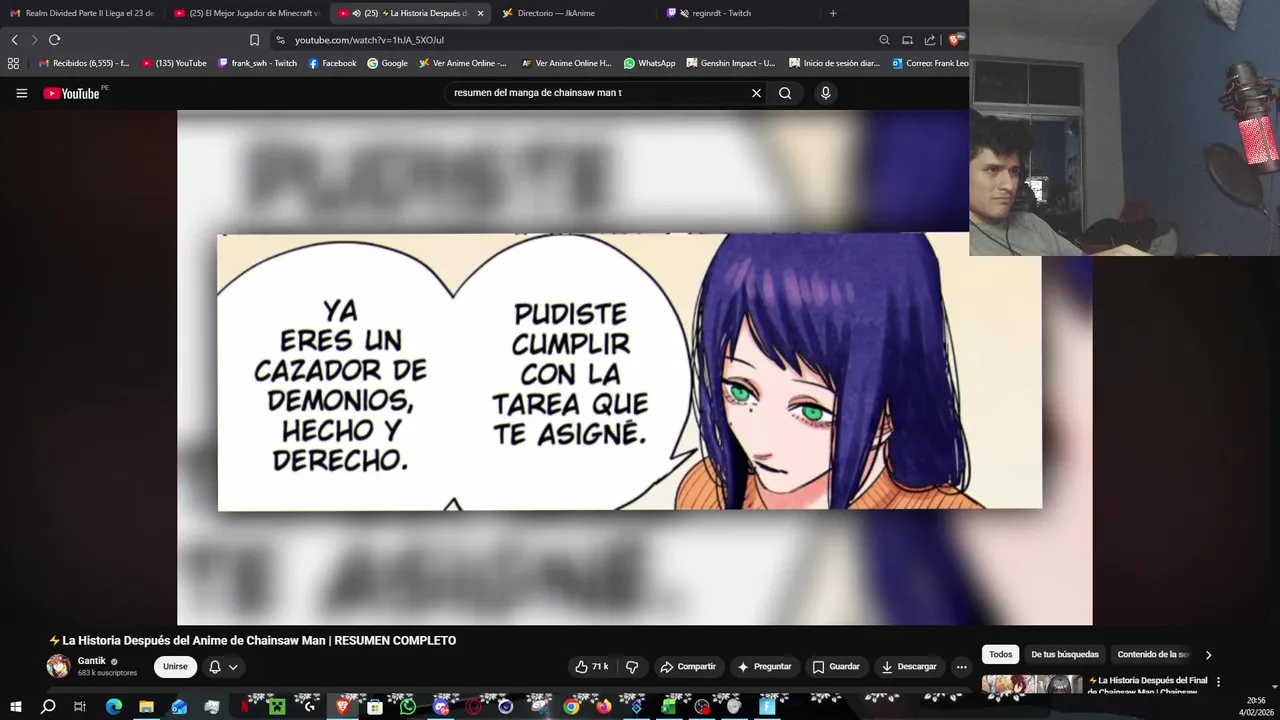Open WhatsApp bookmark
Image resolution: width=1280 pixels, height=720 pixels.
coord(649,63)
